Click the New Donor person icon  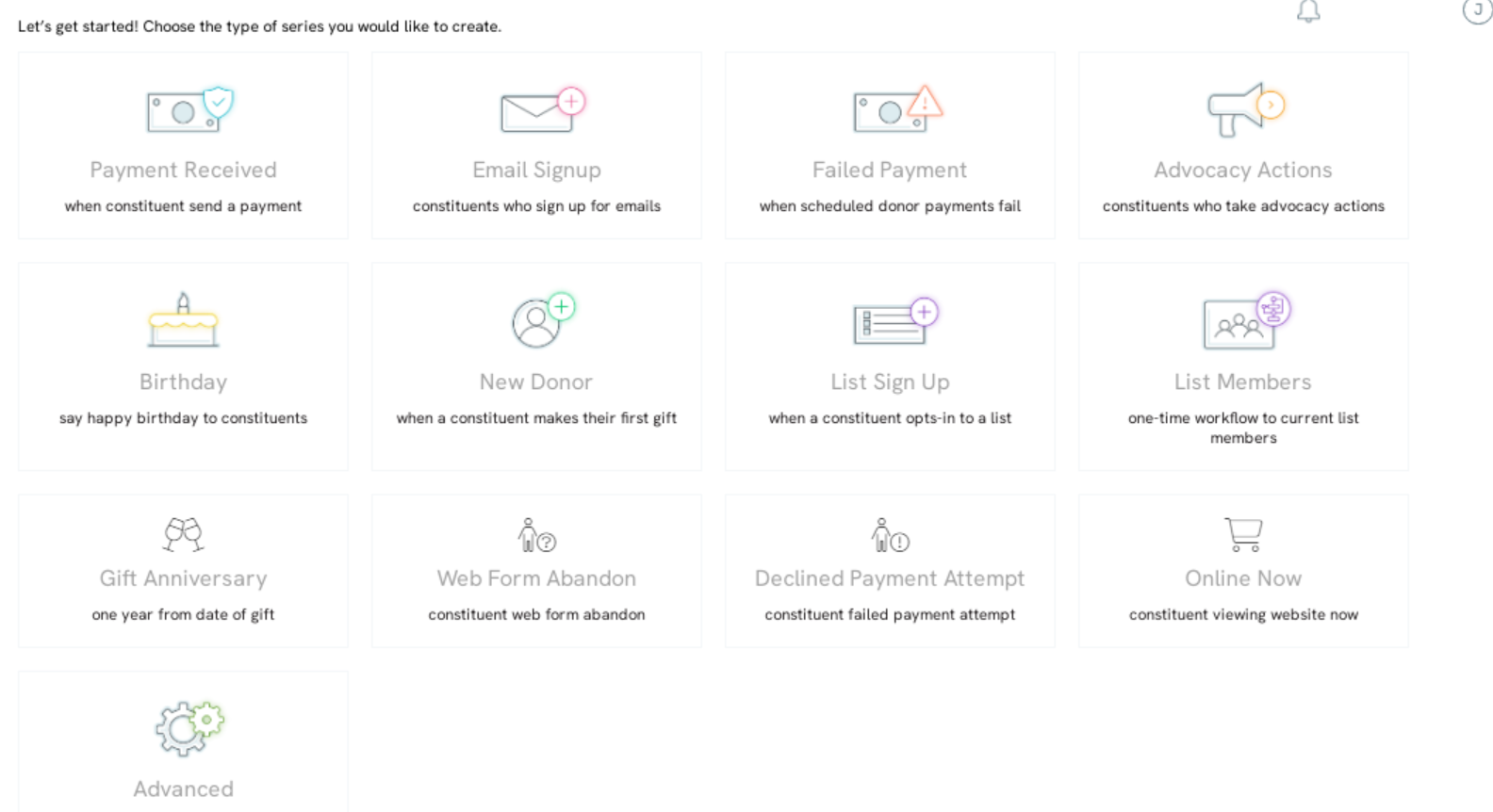(544, 320)
